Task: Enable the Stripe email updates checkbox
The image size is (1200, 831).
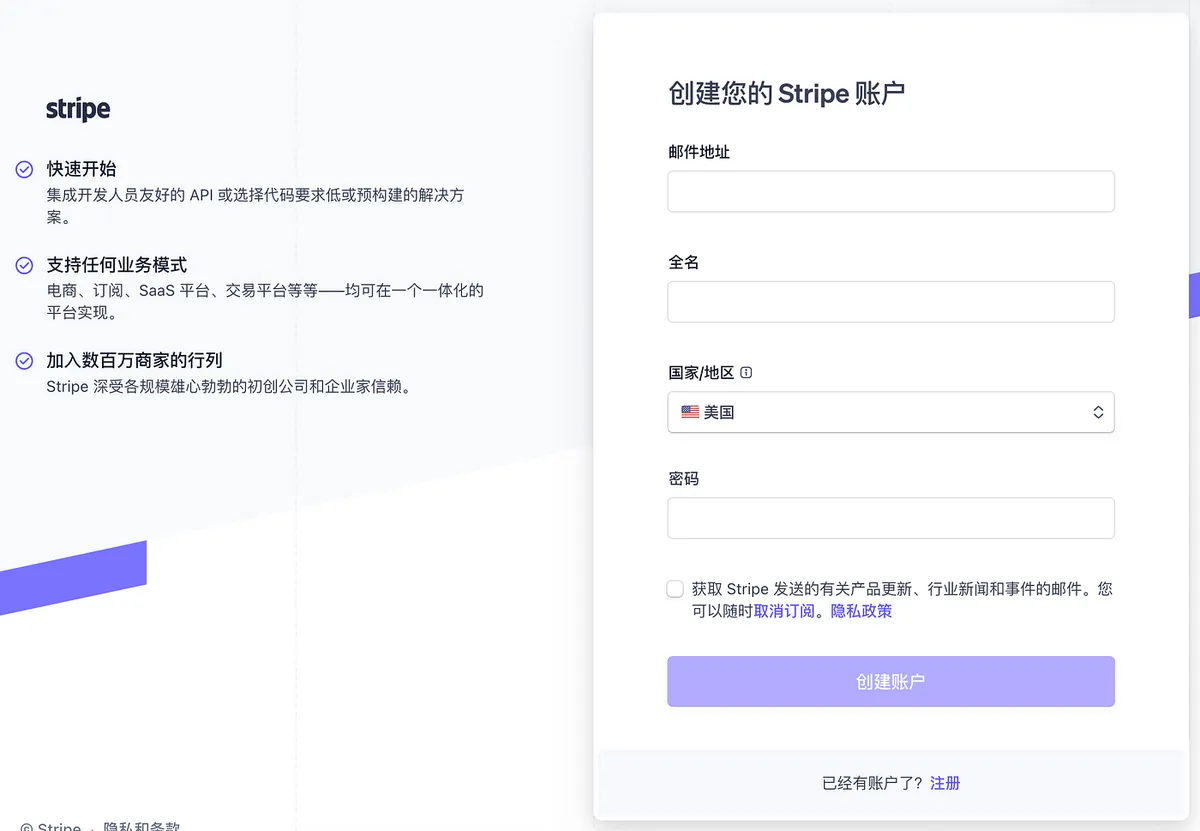Action: (675, 589)
